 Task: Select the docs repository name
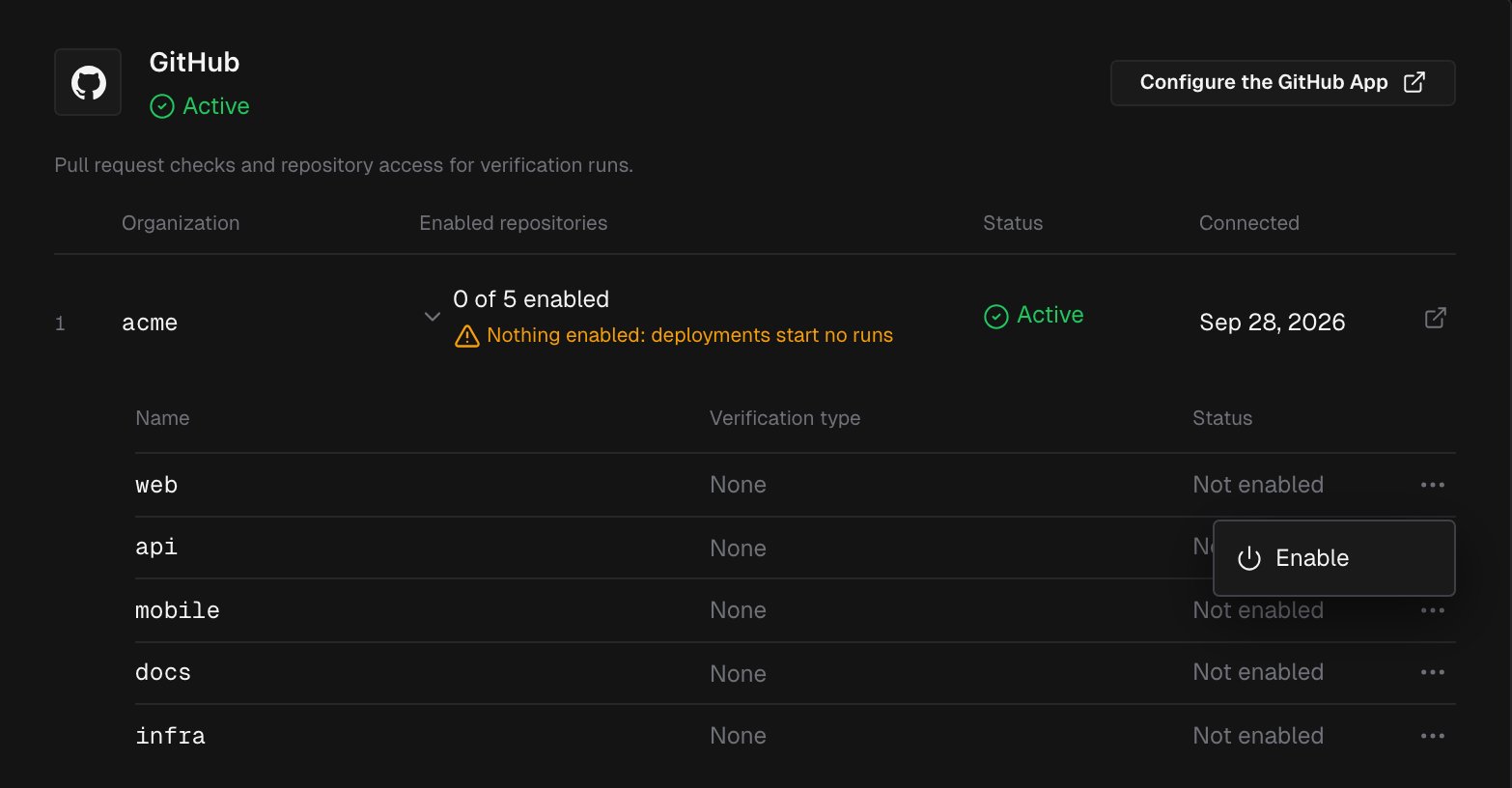[x=163, y=672]
